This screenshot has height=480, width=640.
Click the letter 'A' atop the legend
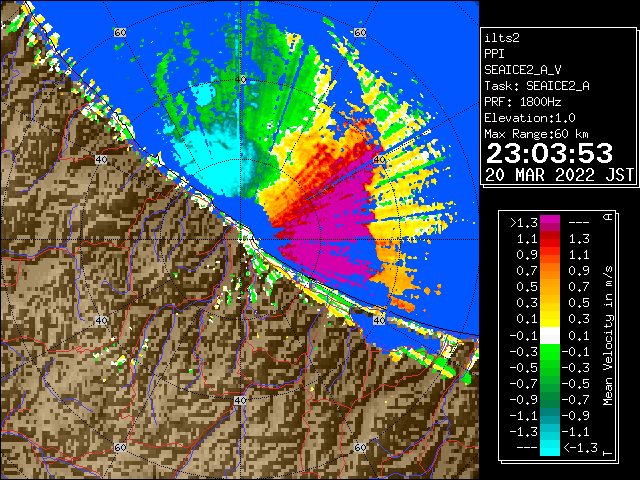click(x=608, y=217)
